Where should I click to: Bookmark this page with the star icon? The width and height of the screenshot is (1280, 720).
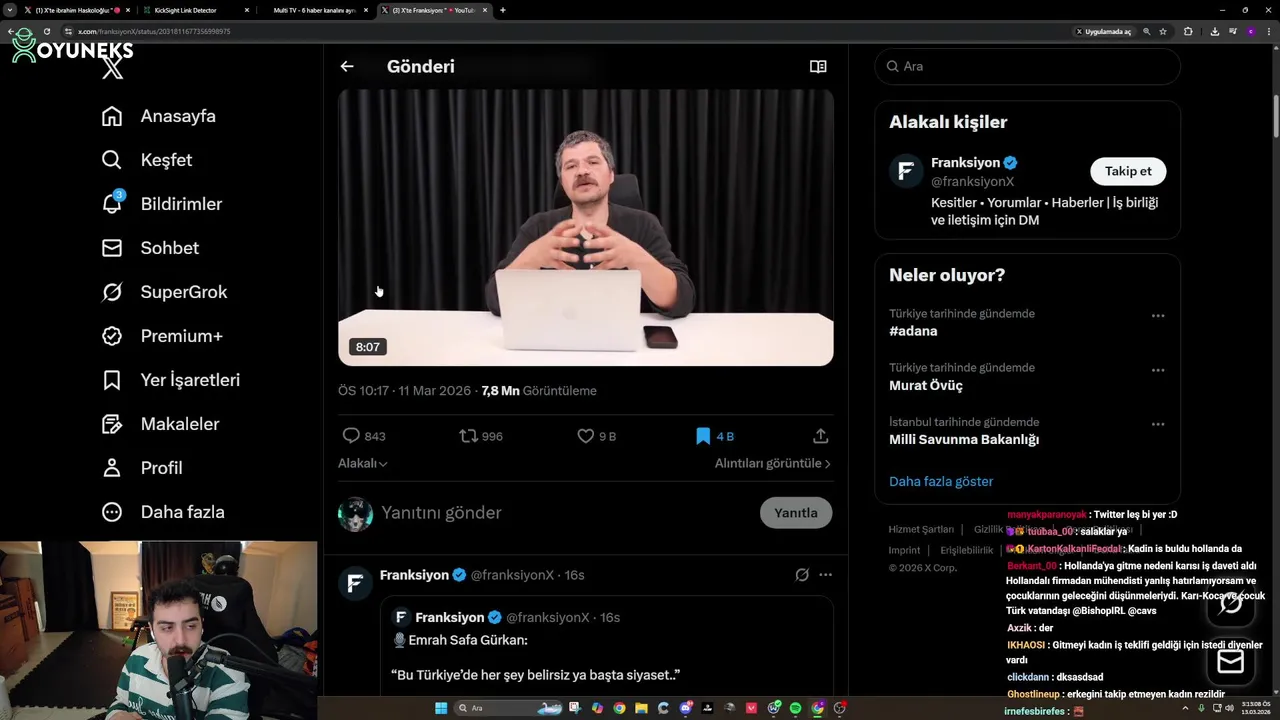click(x=1163, y=31)
